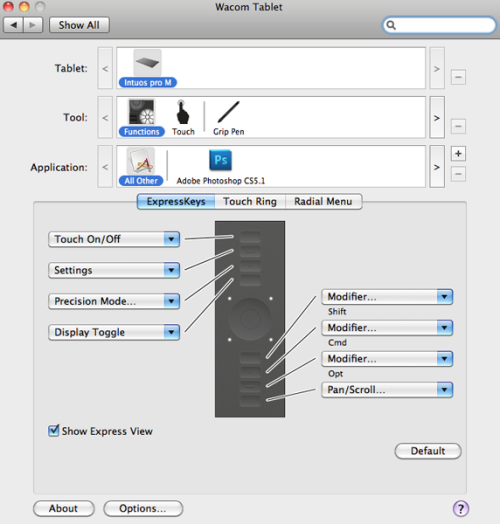Switch to the Touch Ring tab
This screenshot has width=500, height=524.
pos(250,202)
